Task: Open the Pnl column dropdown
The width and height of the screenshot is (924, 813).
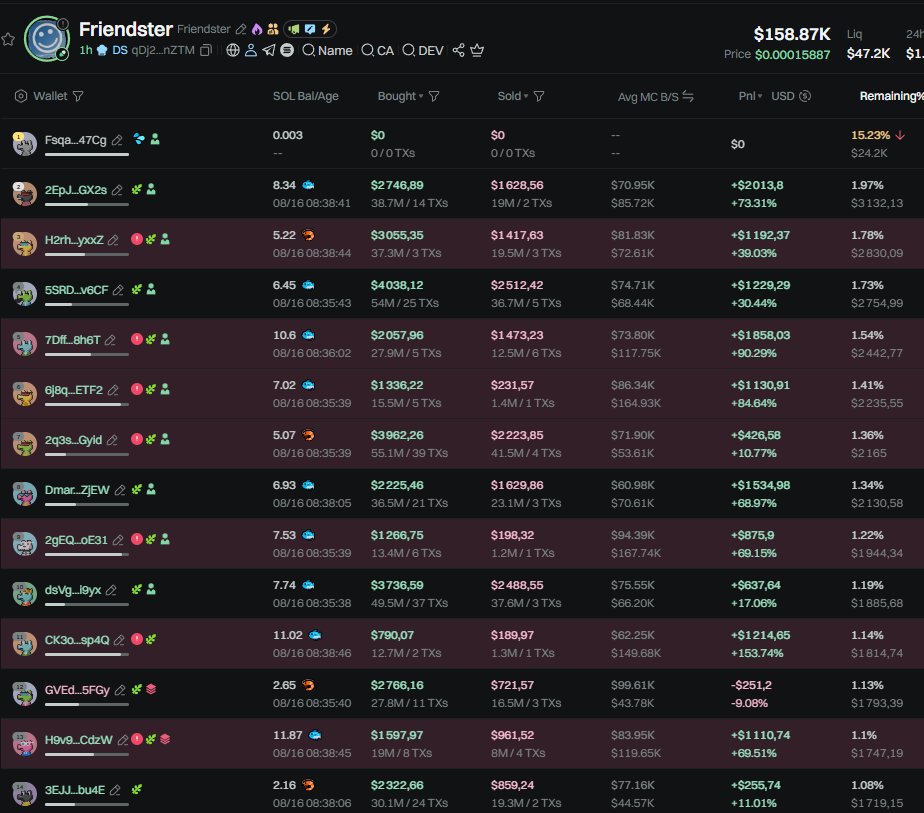Action: point(750,96)
